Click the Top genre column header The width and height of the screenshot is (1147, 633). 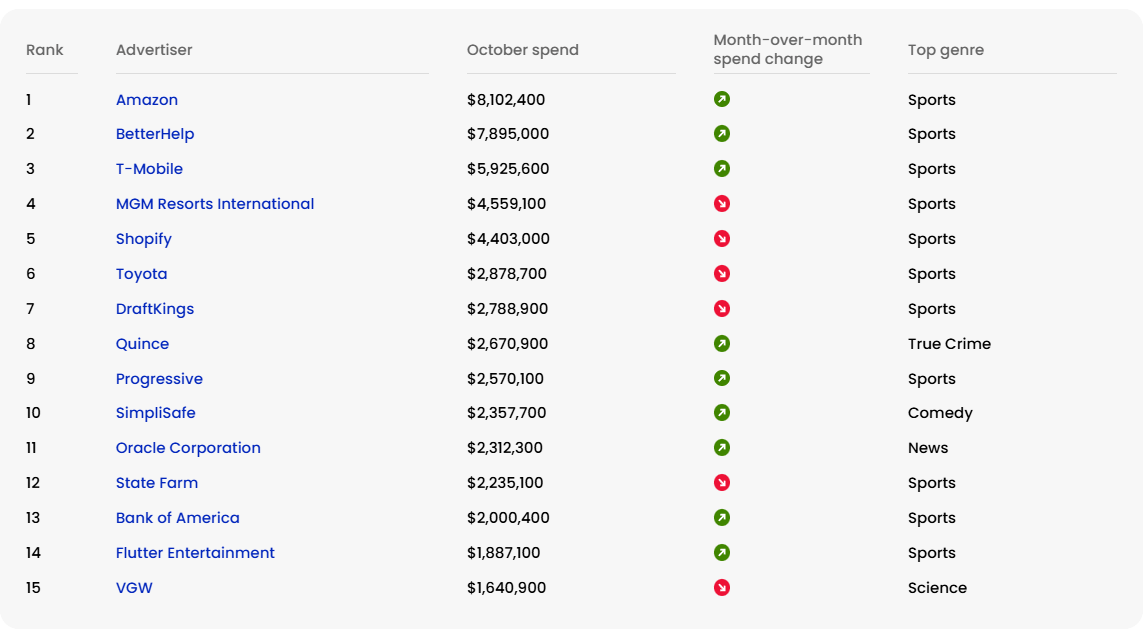946,50
